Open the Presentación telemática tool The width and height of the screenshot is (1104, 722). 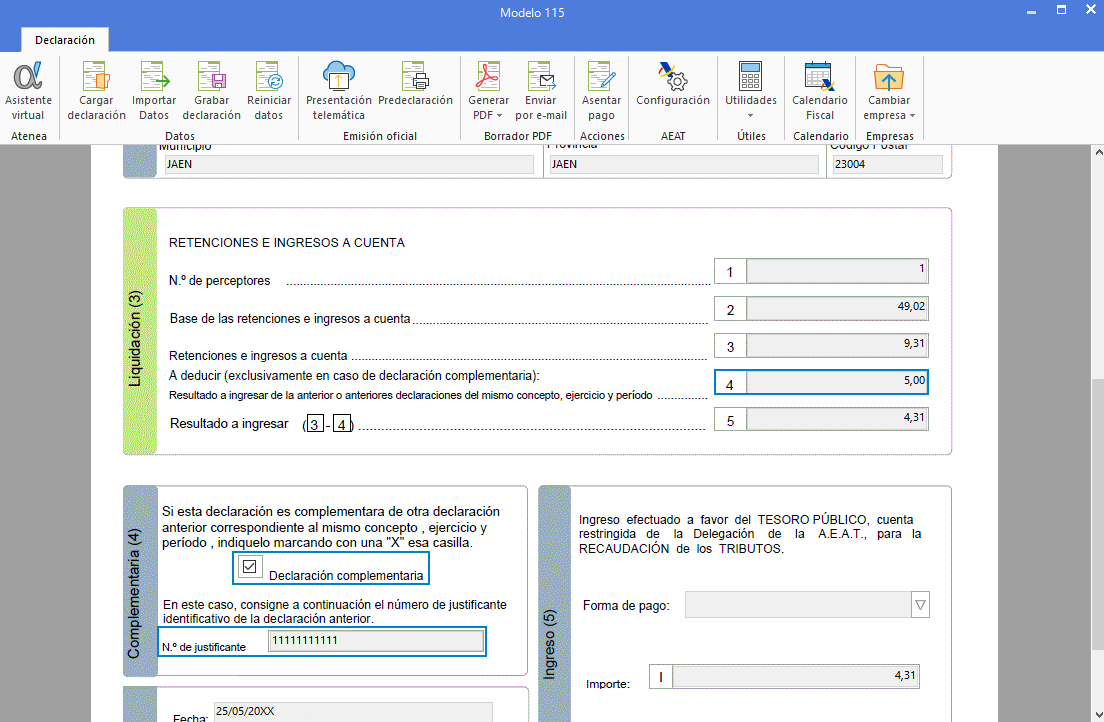[x=338, y=90]
